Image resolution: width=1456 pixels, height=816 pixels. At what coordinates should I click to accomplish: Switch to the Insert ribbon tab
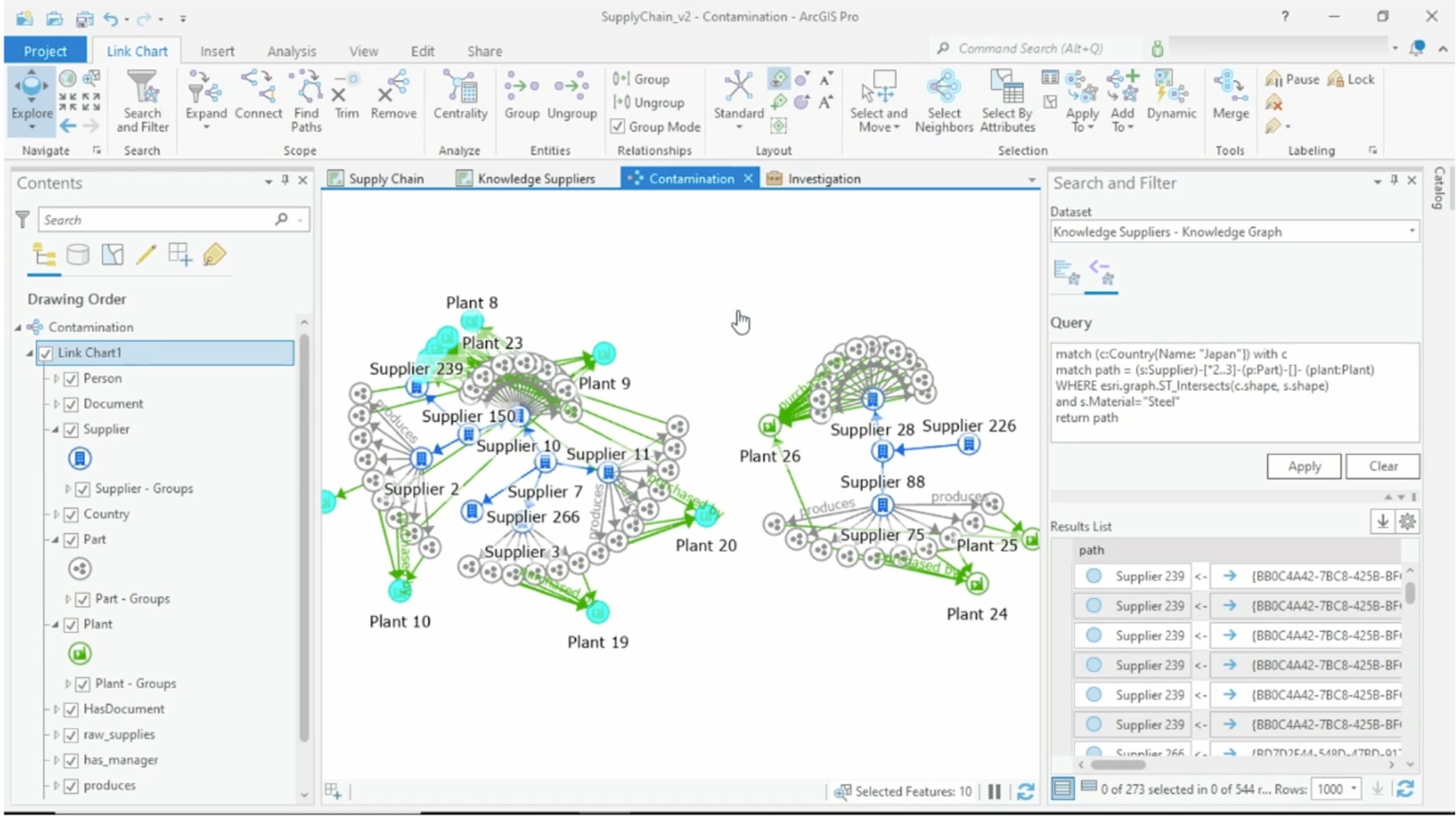[x=217, y=51]
